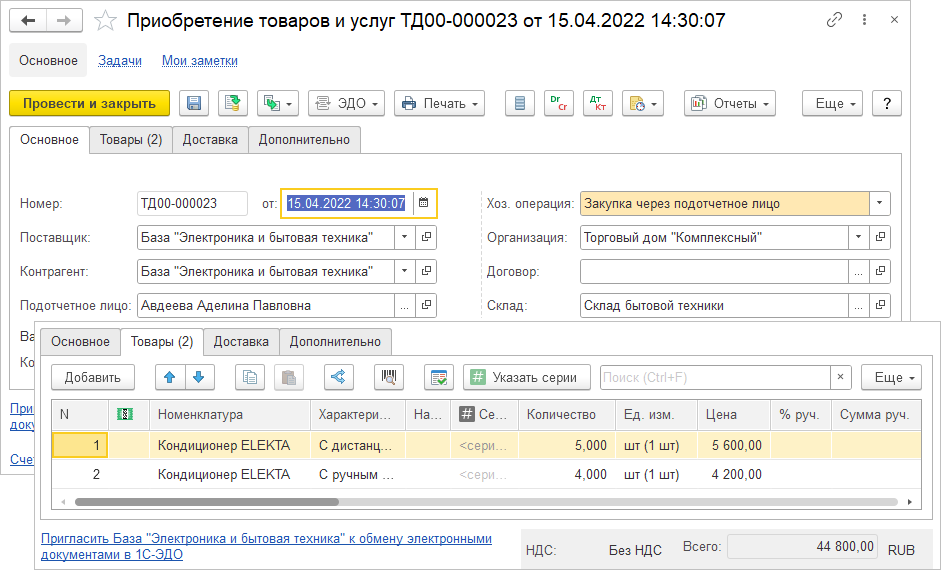The image size is (944, 573).
Task: Click the save (floppy disk) icon
Action: click(195, 103)
